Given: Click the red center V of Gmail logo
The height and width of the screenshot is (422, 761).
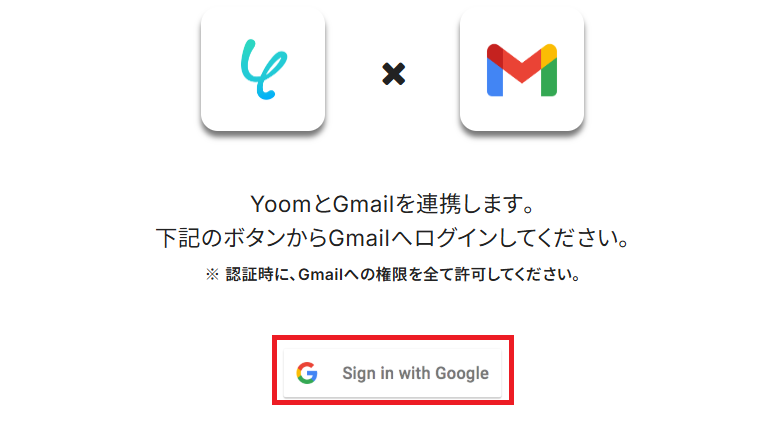Looking at the screenshot, I should (522, 65).
